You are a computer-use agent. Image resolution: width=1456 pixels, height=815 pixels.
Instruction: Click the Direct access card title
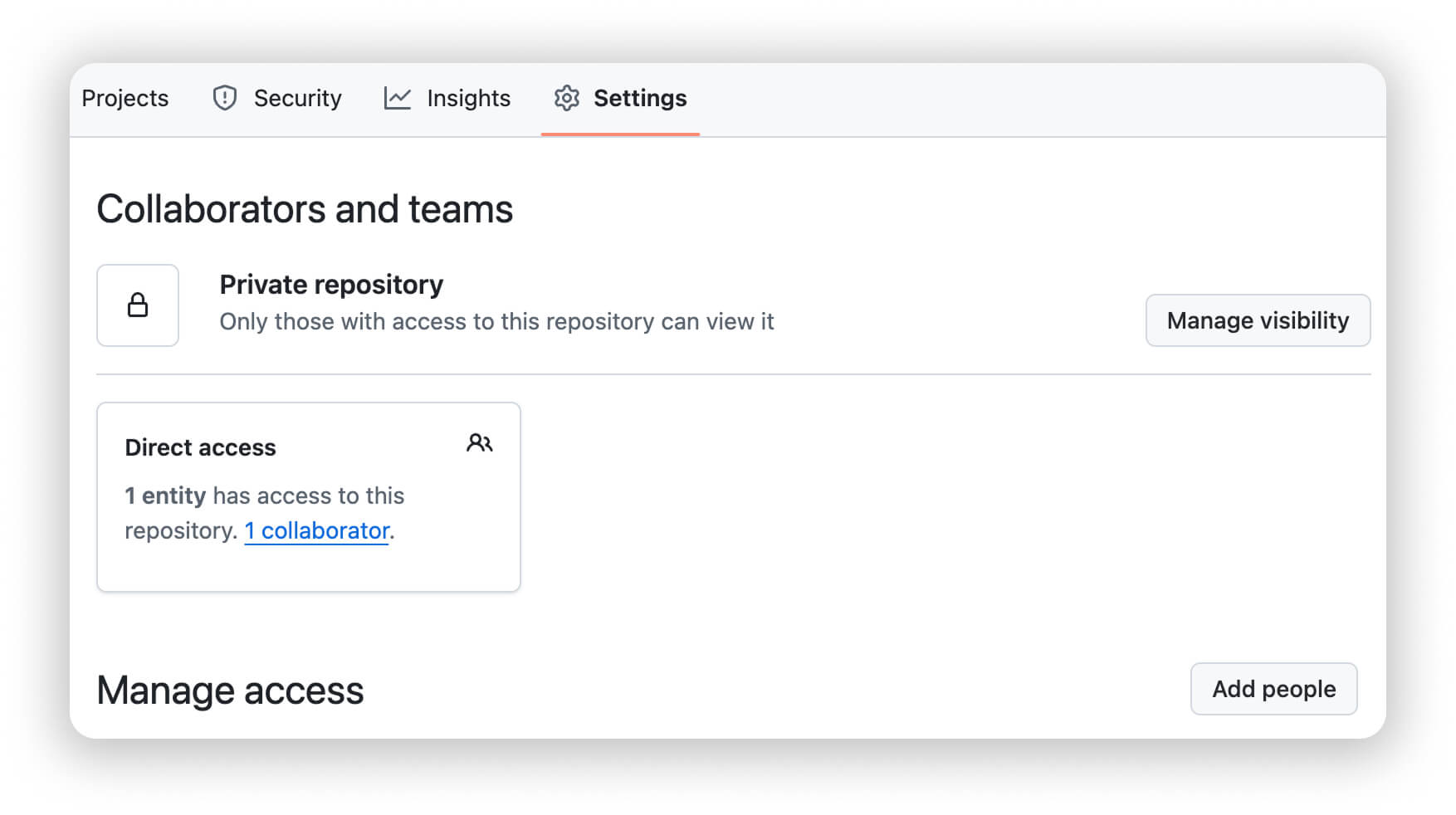(x=200, y=447)
